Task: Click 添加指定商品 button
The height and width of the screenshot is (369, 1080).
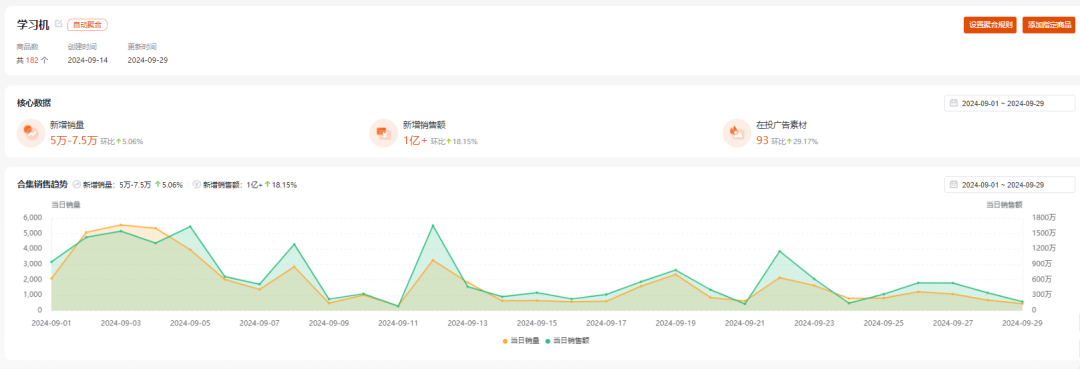Action: pyautogui.click(x=1049, y=25)
